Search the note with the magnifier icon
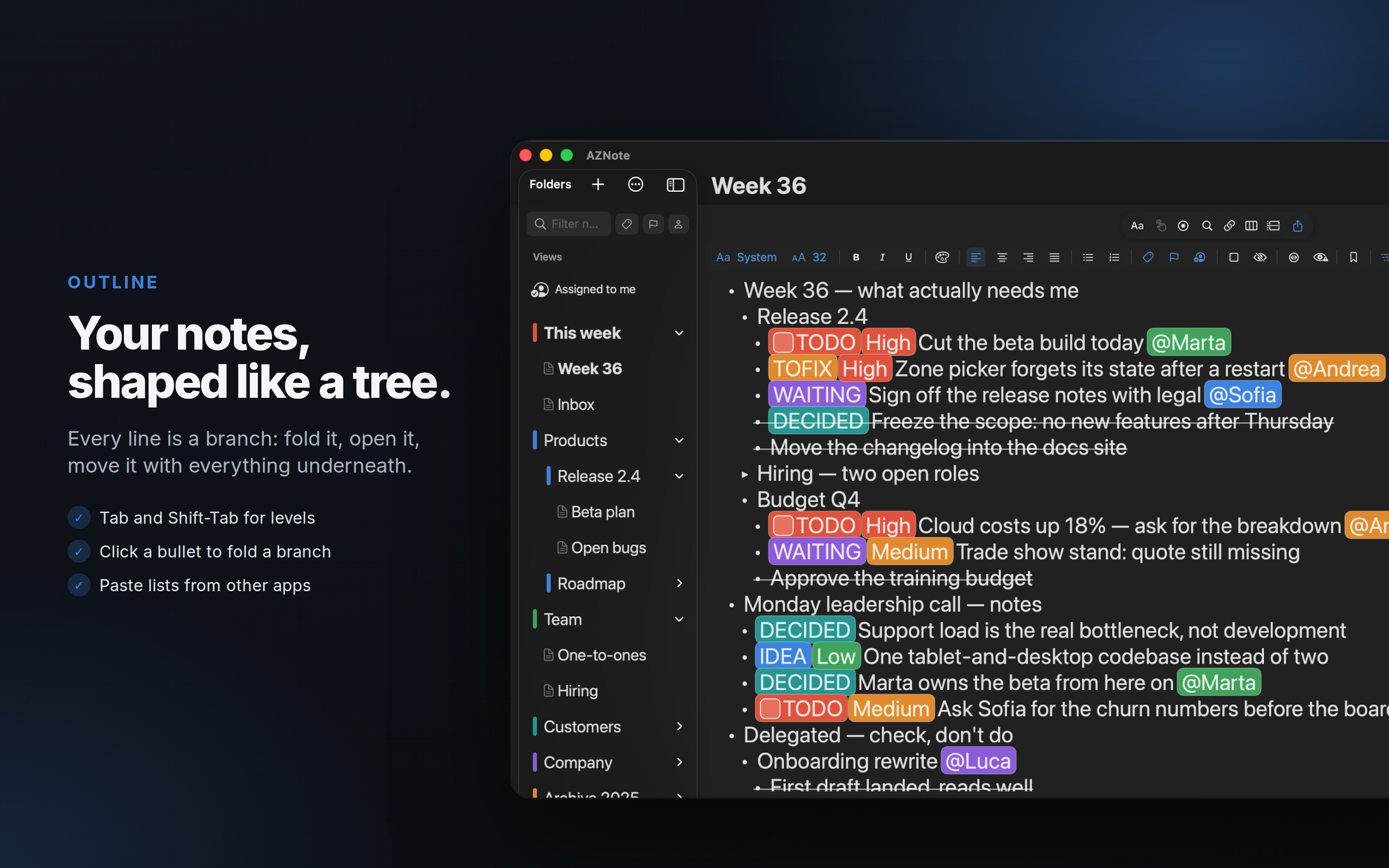 1207,226
